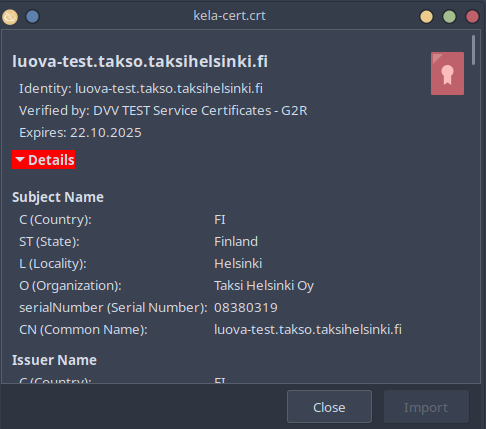Click the C (Country) label under Subject Name

tap(55, 220)
